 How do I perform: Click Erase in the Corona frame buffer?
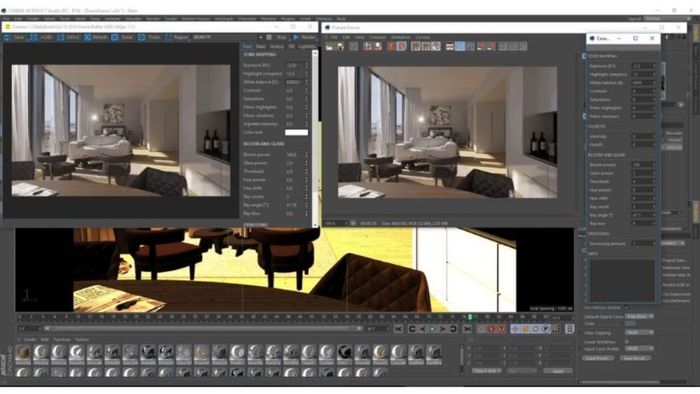(x=122, y=37)
